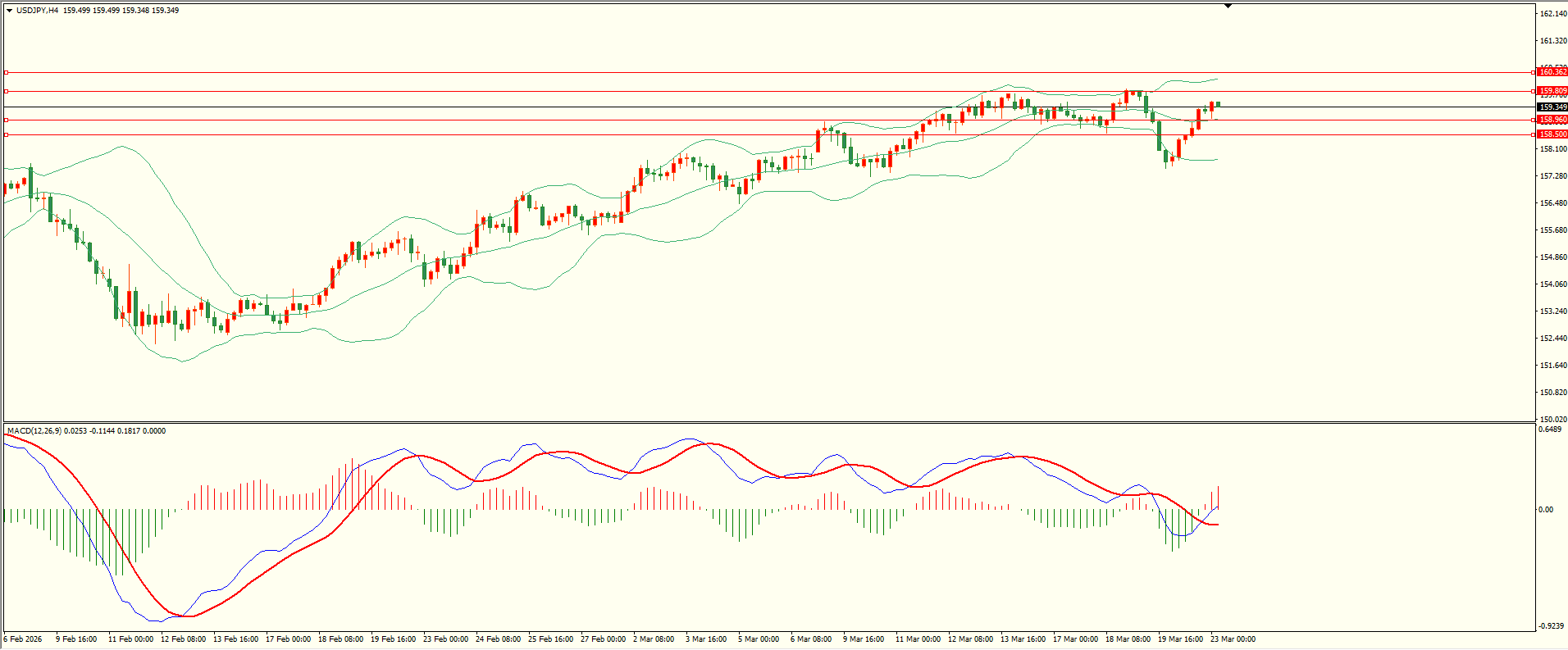Viewport: 1568px width, 650px height.
Task: Click the 0.6489 MACD scale value
Action: click(1549, 430)
